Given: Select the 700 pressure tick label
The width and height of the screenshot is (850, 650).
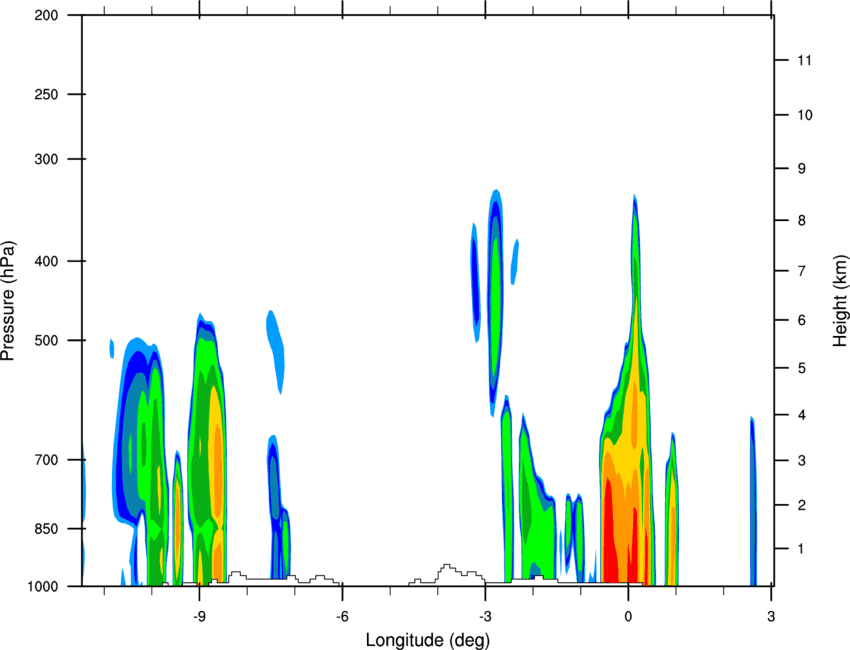Looking at the screenshot, I should [46, 460].
